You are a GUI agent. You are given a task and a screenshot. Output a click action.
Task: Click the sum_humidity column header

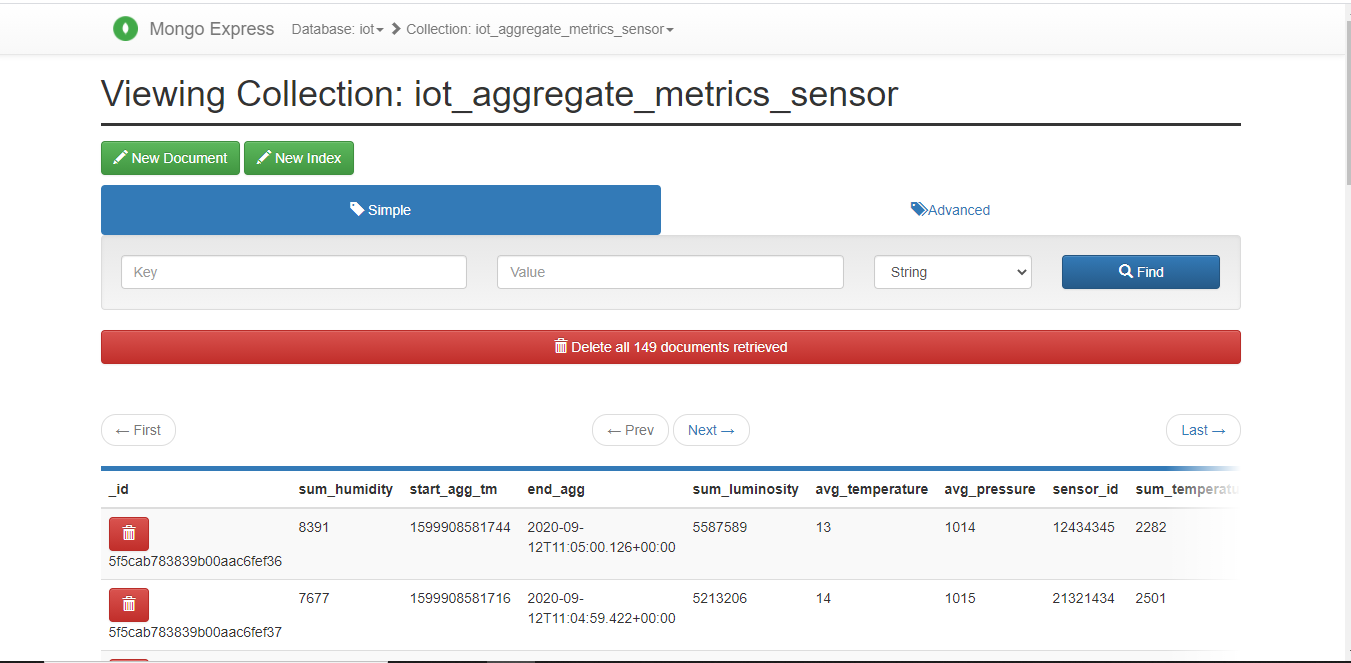346,490
